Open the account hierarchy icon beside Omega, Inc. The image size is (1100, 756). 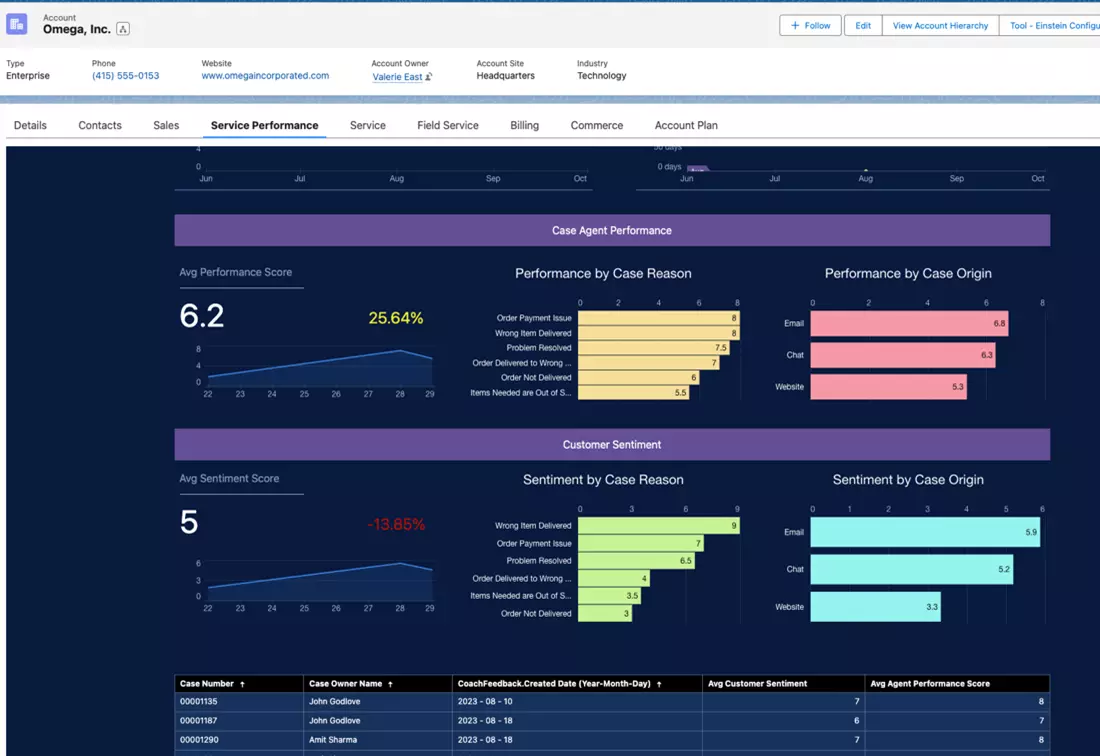point(123,29)
